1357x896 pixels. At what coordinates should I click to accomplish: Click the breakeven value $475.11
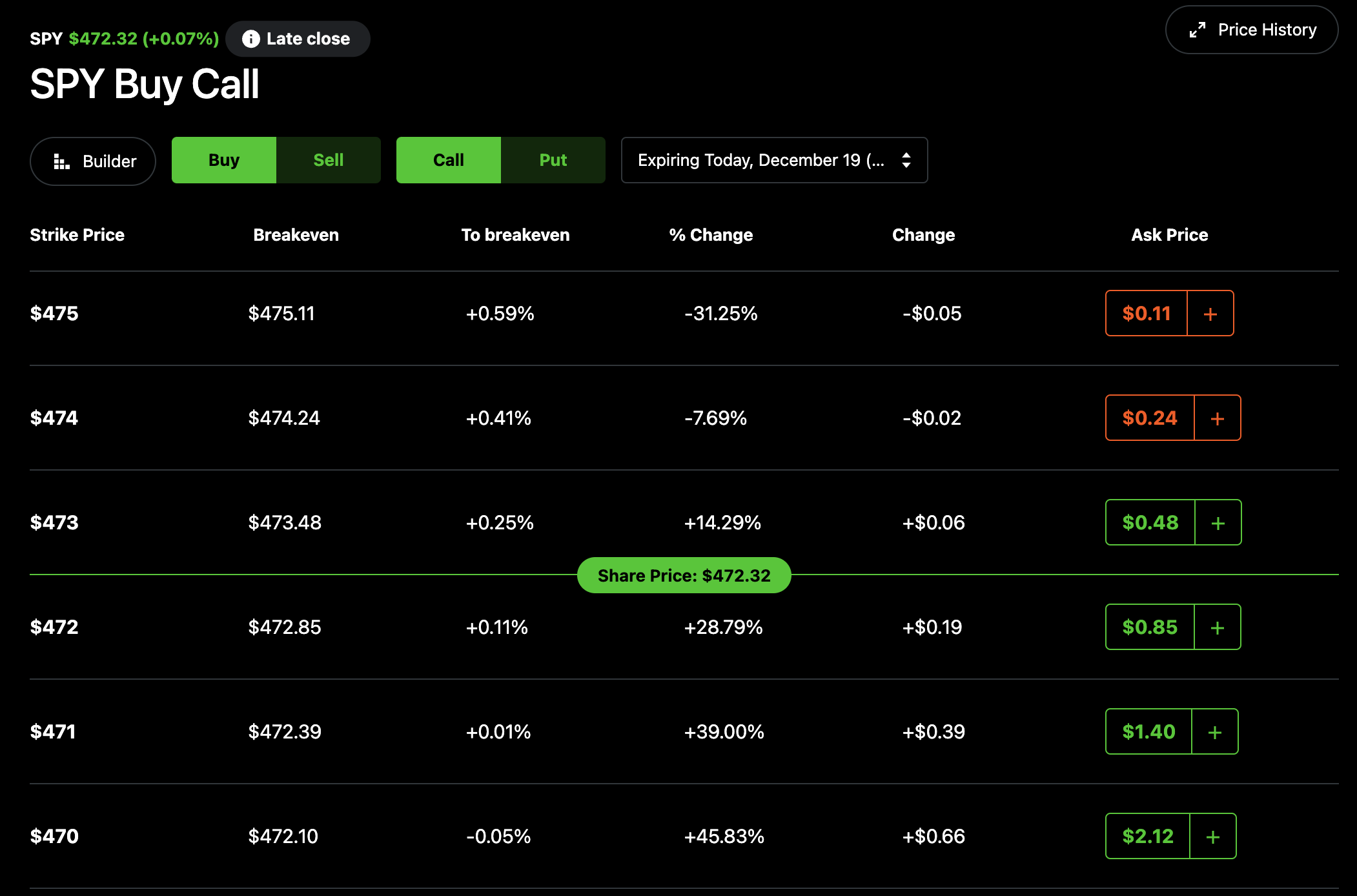pos(281,314)
